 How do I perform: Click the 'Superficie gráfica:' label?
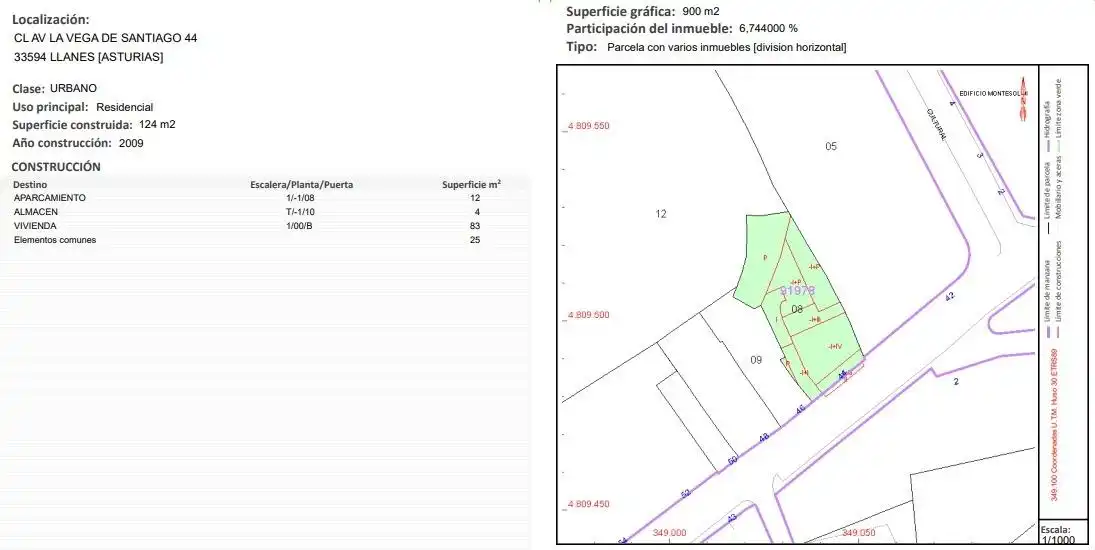(x=621, y=11)
